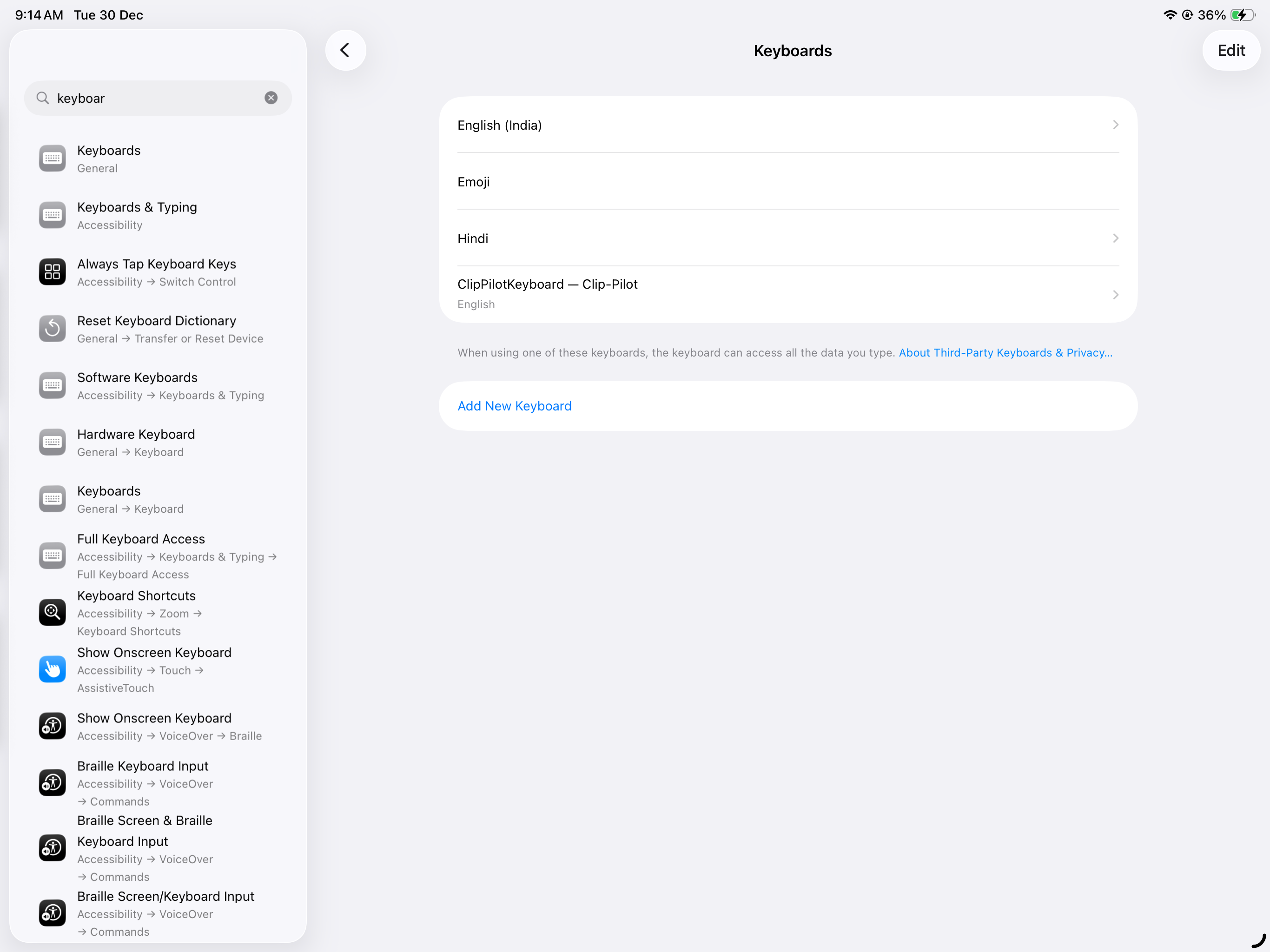This screenshot has height=952, width=1270.
Task: Select English (India) keyboard label
Action: (500, 125)
